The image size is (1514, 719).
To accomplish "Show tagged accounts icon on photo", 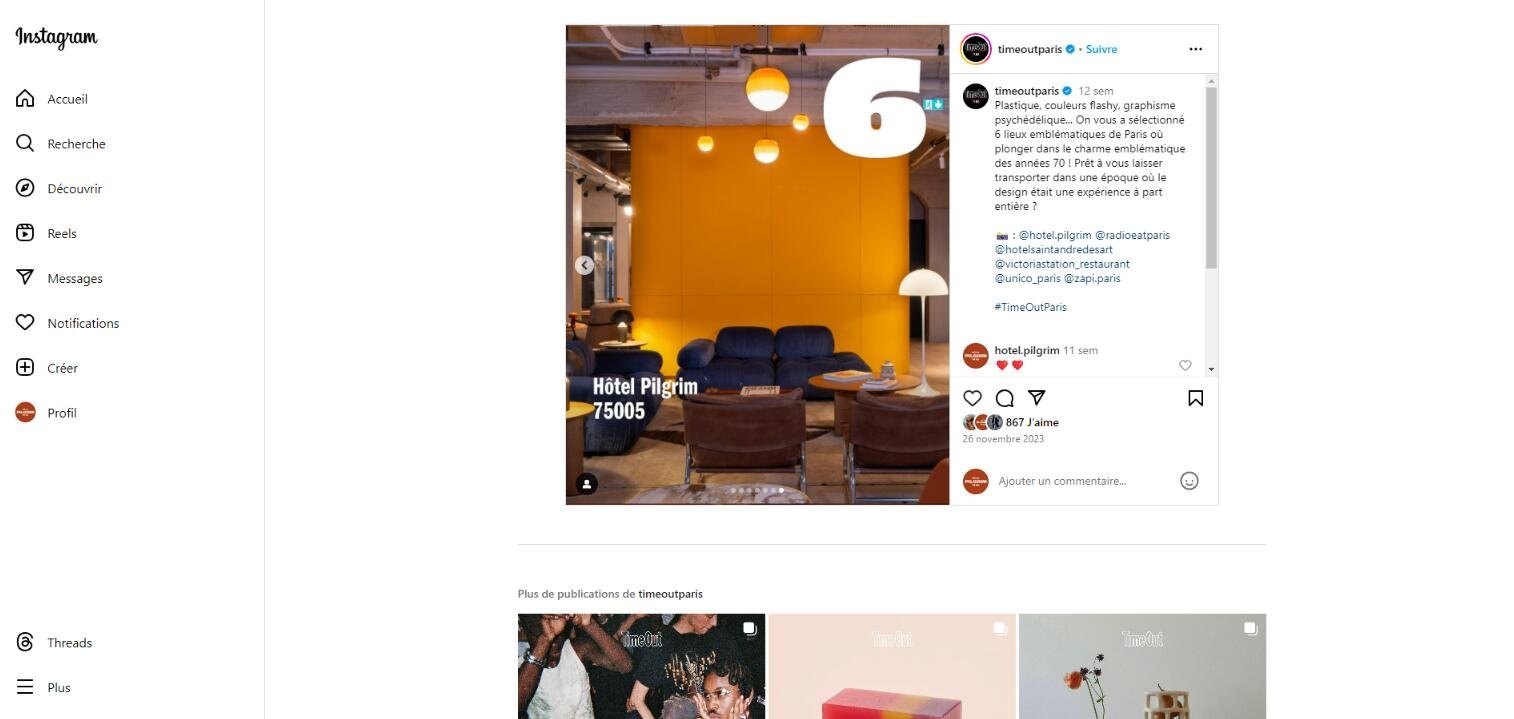I will click(x=587, y=484).
